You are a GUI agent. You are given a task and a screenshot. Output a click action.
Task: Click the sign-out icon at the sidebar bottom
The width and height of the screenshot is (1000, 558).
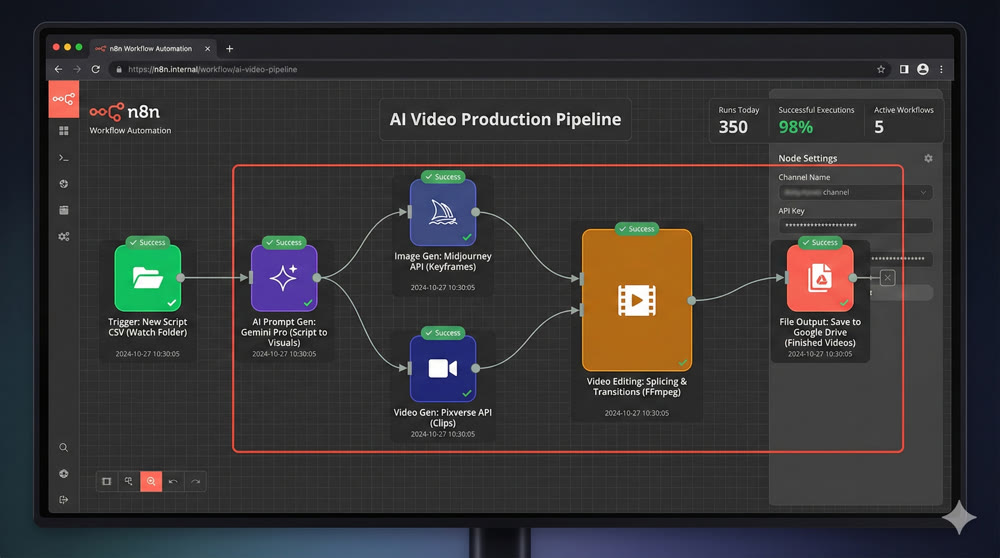(64, 500)
